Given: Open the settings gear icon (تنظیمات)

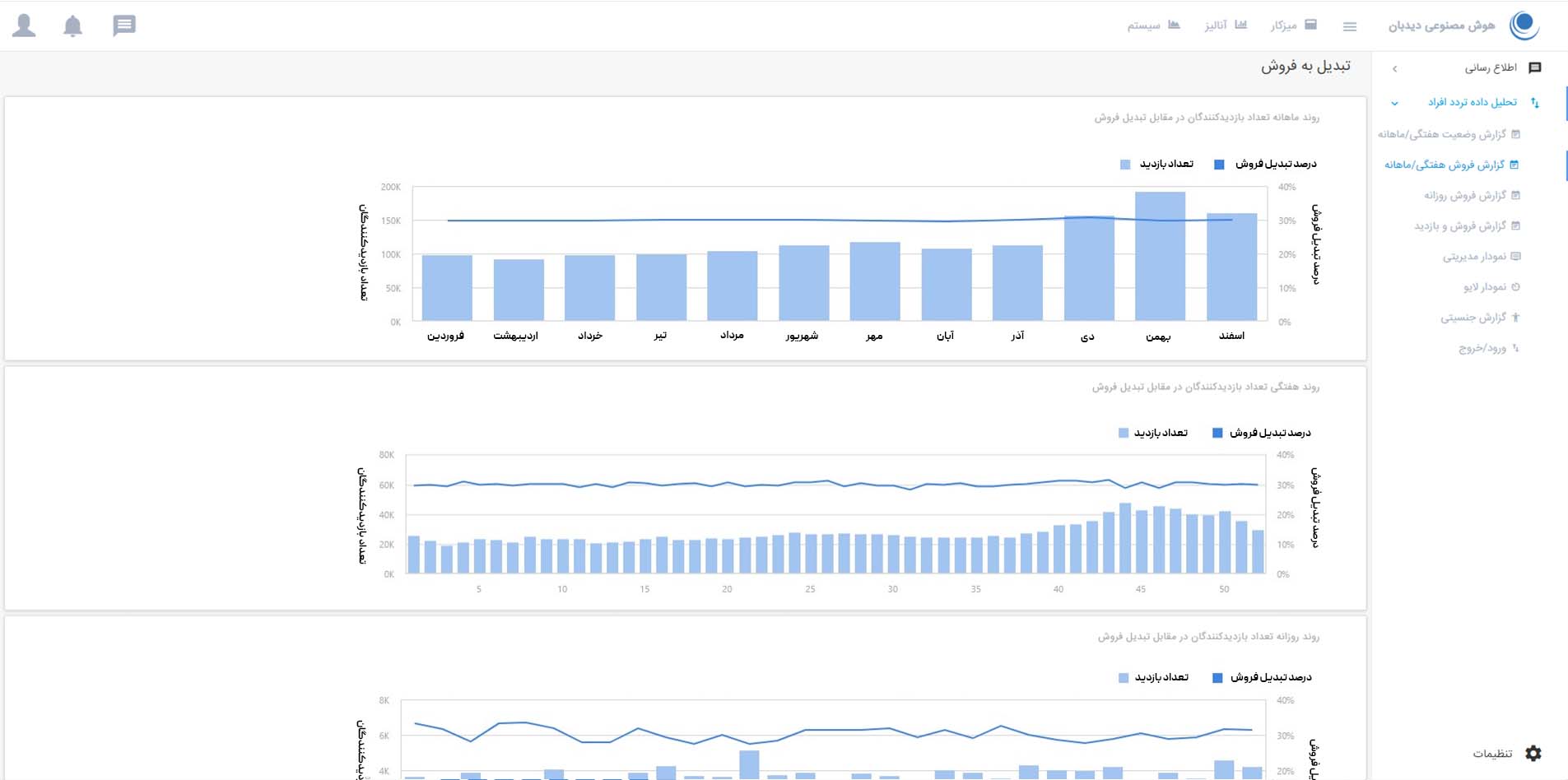Looking at the screenshot, I should pos(1533,753).
